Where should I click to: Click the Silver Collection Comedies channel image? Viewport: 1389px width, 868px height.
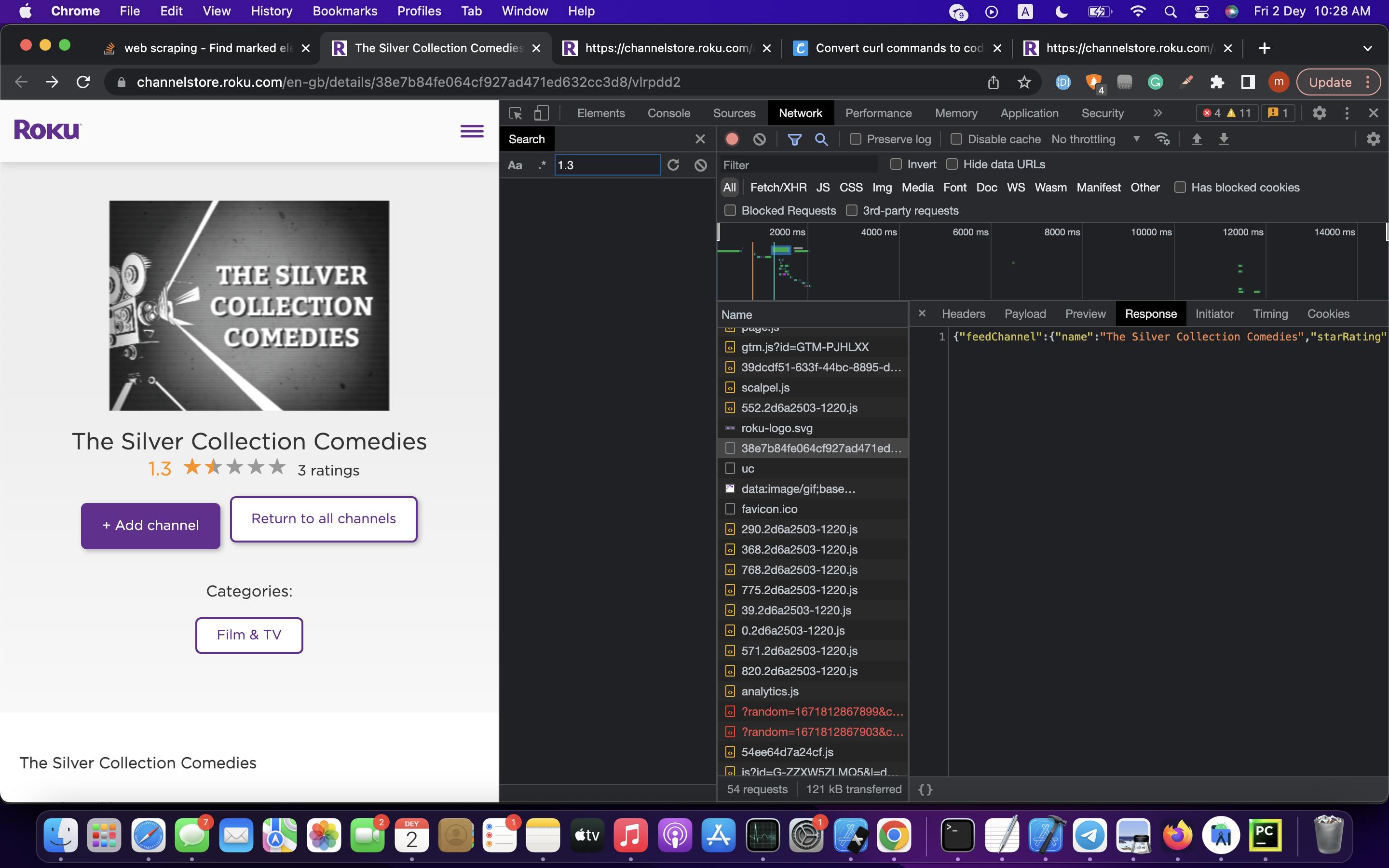249,305
